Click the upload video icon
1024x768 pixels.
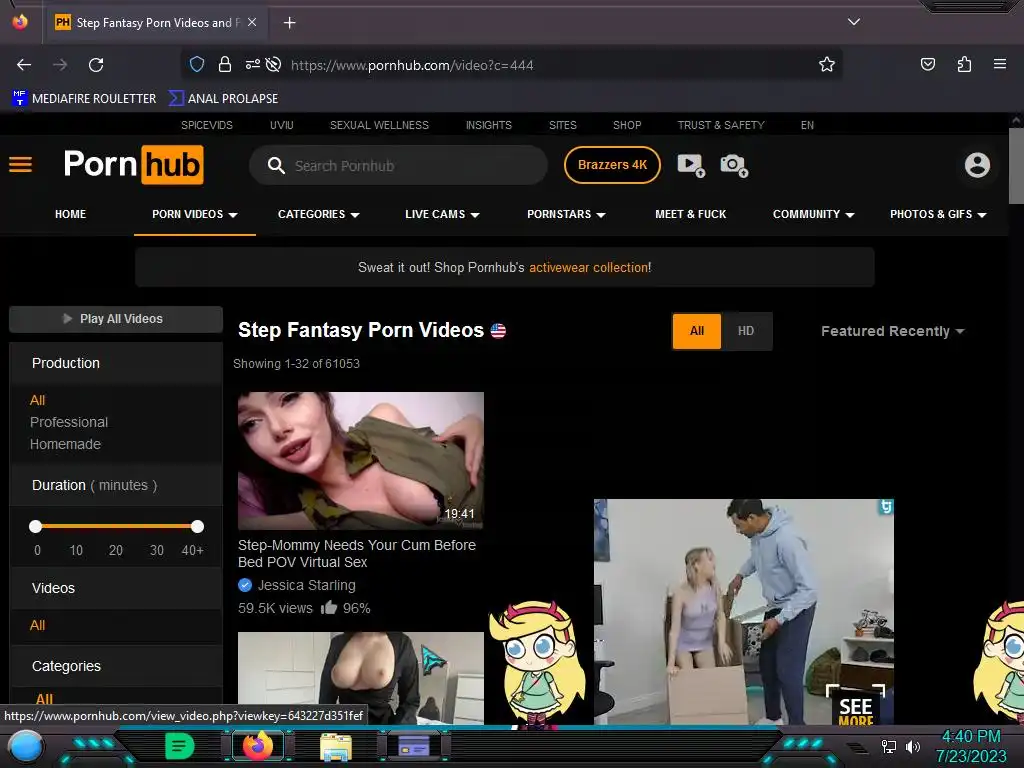[690, 165]
